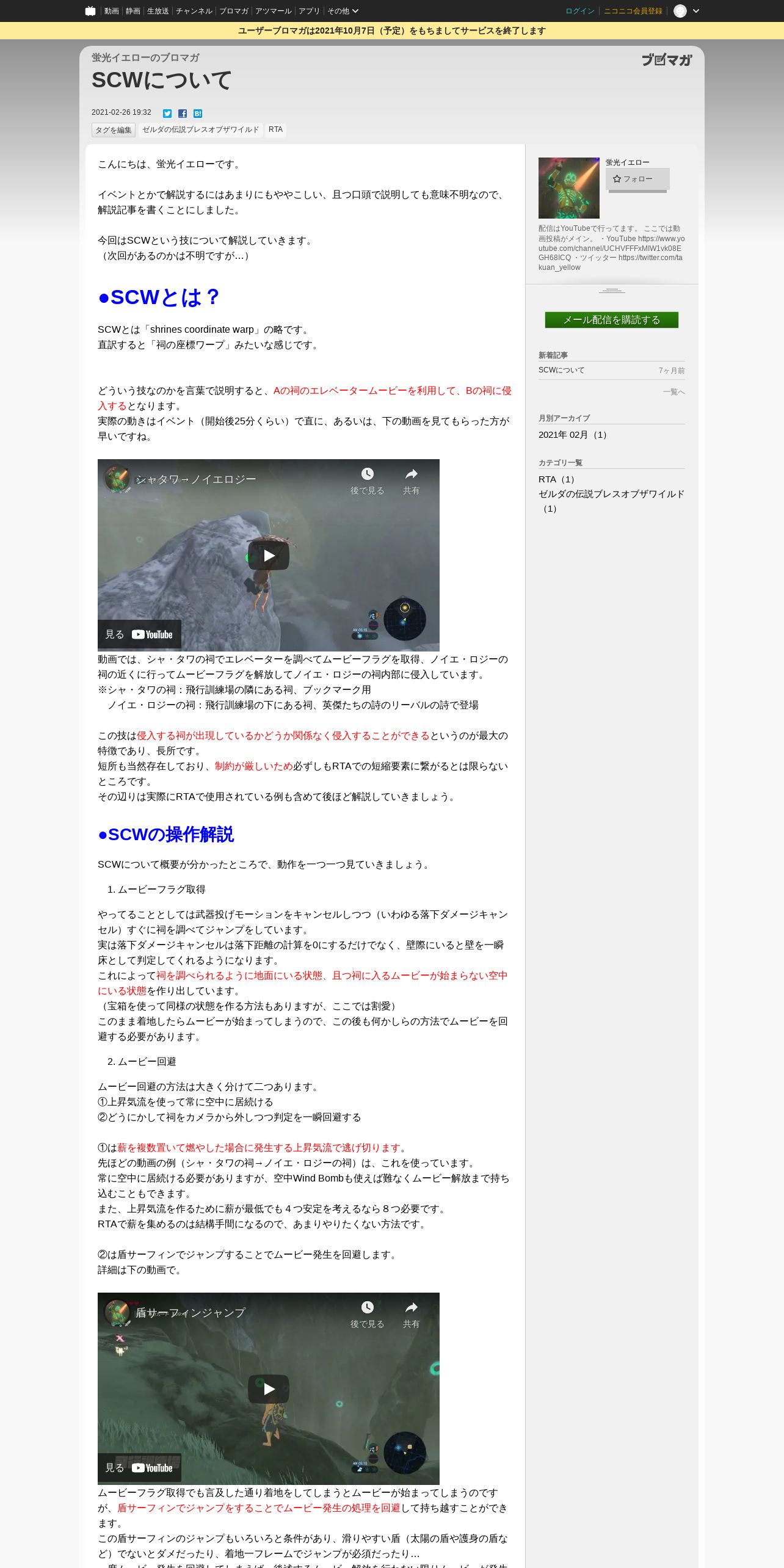Click 盾サーフィンジャンプ video title
784x1568 pixels.
(191, 1313)
